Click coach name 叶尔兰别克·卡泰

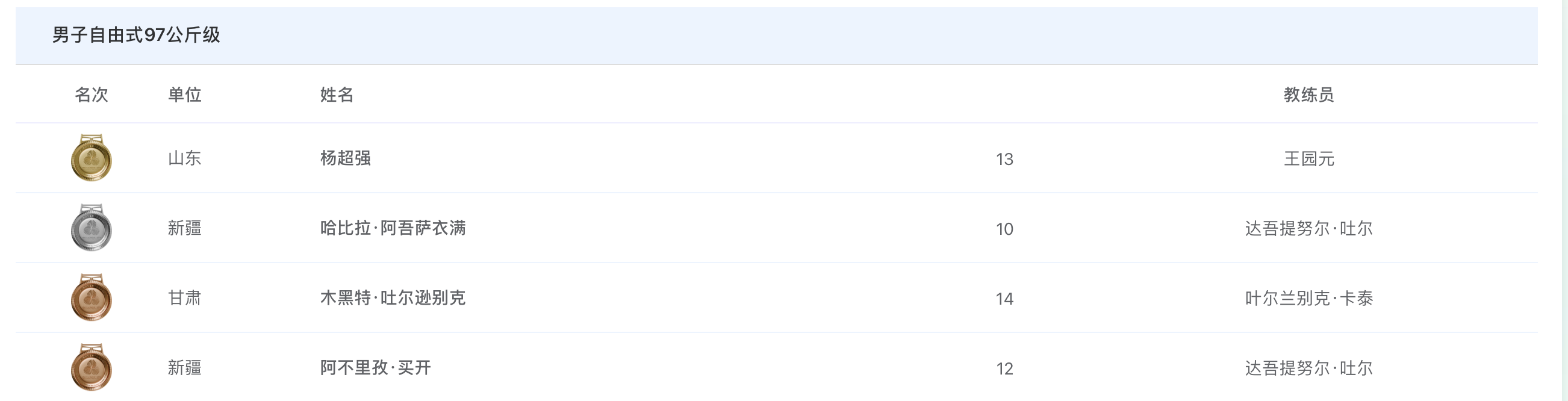[x=1308, y=298]
